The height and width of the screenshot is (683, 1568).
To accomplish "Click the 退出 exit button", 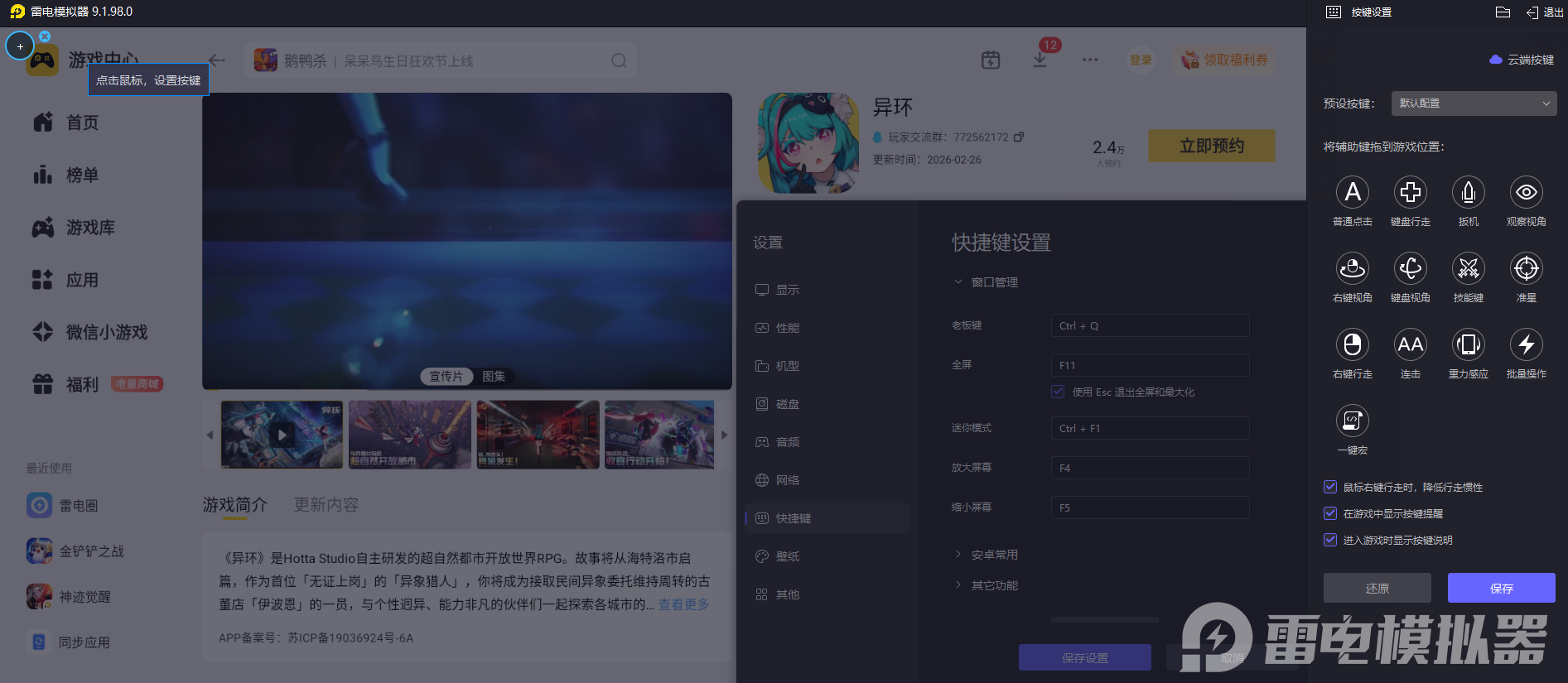I will pyautogui.click(x=1545, y=12).
